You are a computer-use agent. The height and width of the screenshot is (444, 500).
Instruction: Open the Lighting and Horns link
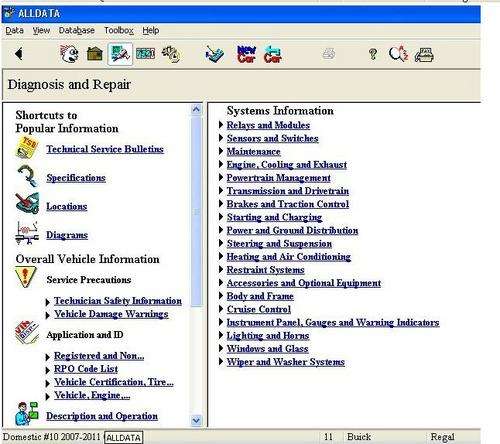click(x=268, y=336)
